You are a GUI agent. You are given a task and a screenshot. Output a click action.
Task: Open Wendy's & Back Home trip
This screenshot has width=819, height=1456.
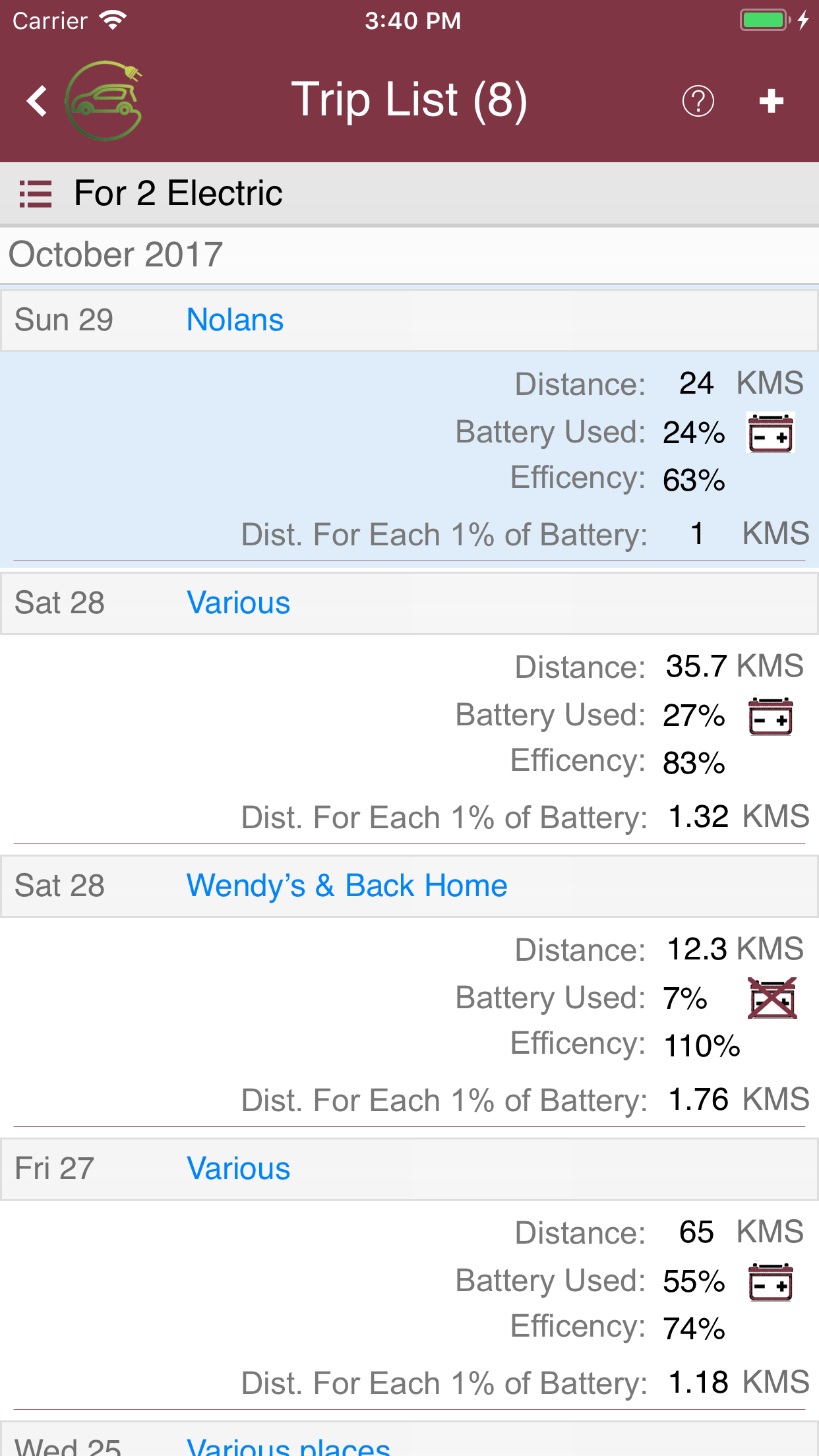[x=347, y=886]
